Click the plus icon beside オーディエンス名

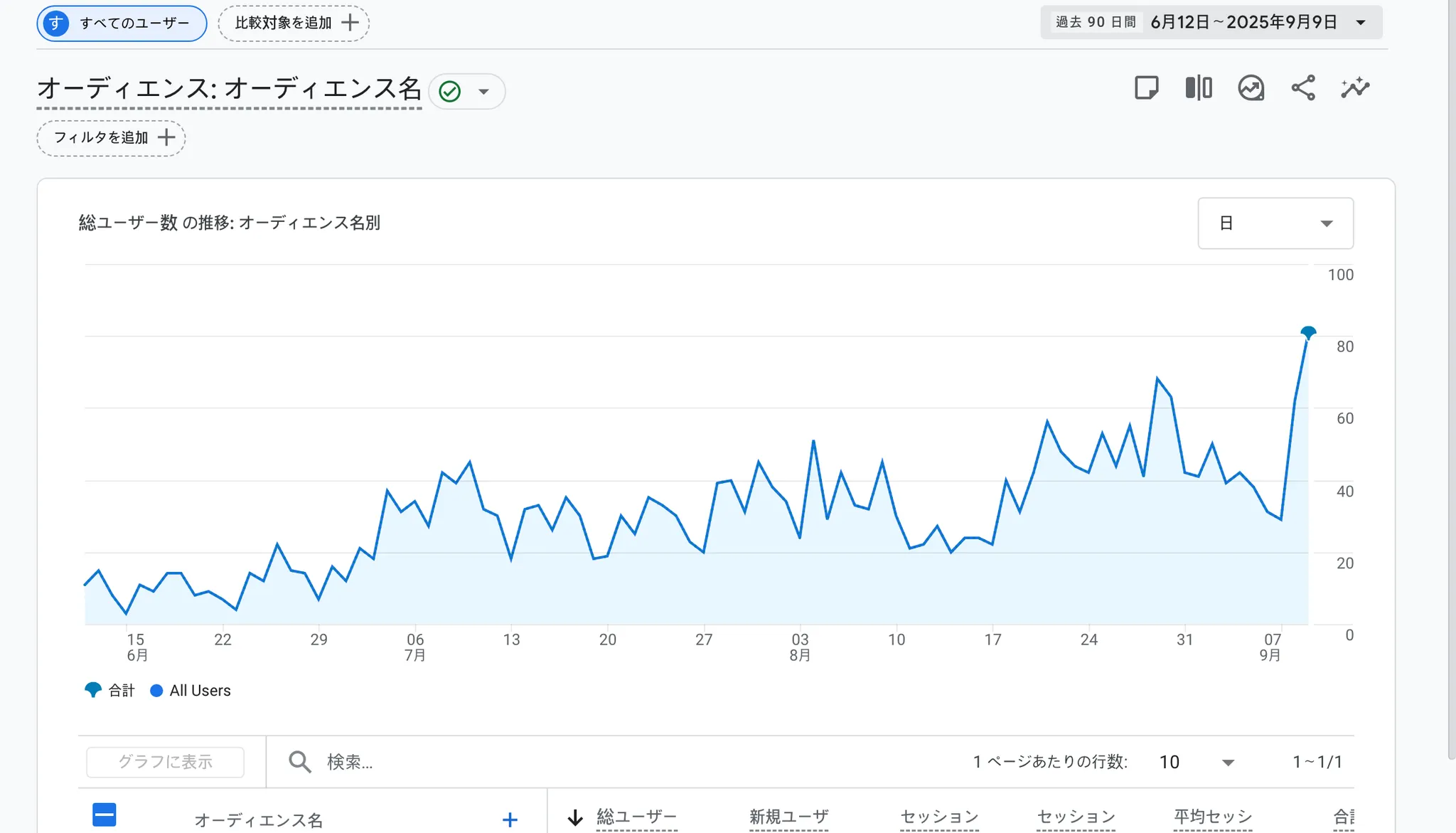(510, 819)
